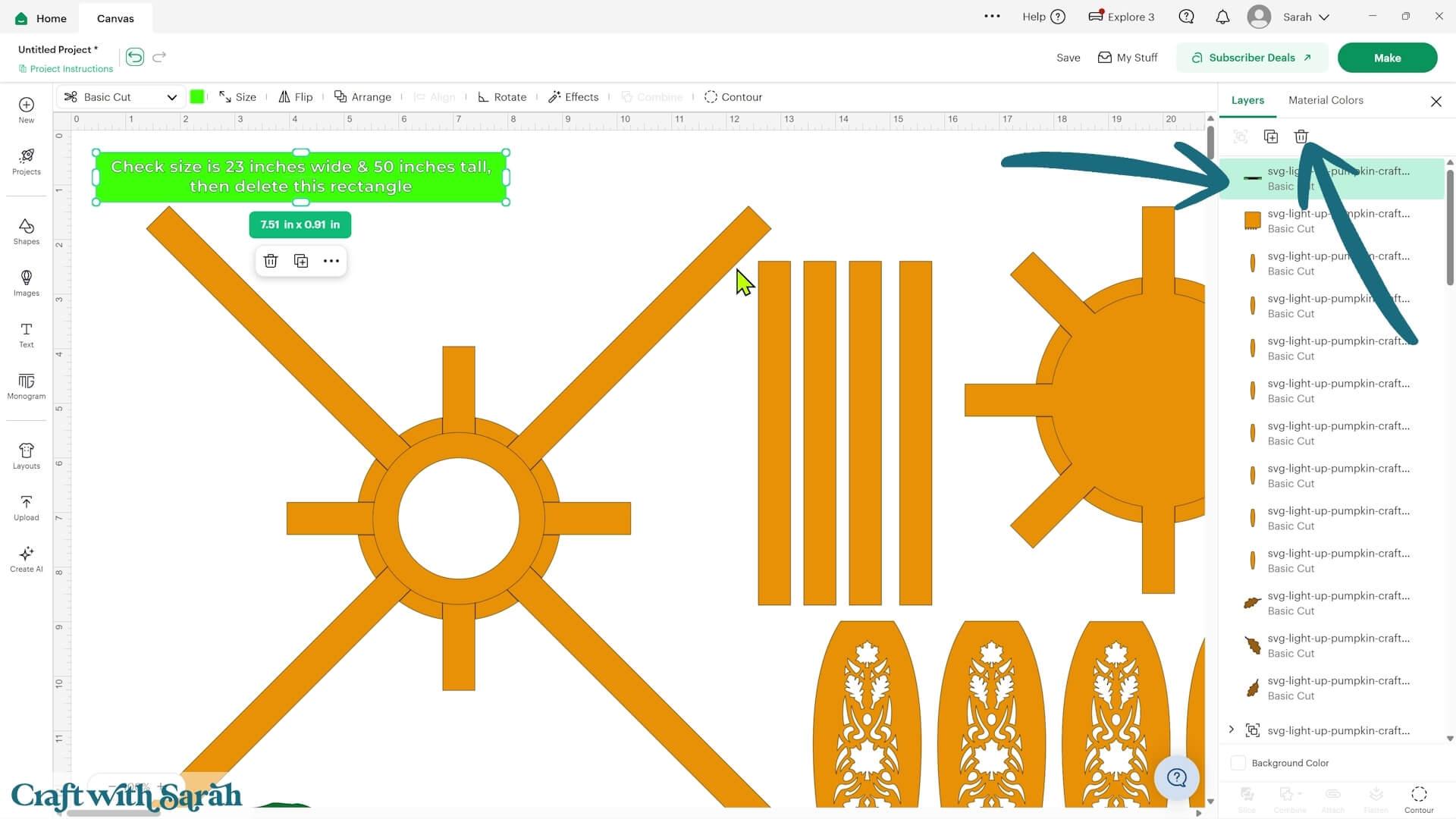Click the green Make button
Image resolution: width=1456 pixels, height=819 pixels.
[1387, 58]
